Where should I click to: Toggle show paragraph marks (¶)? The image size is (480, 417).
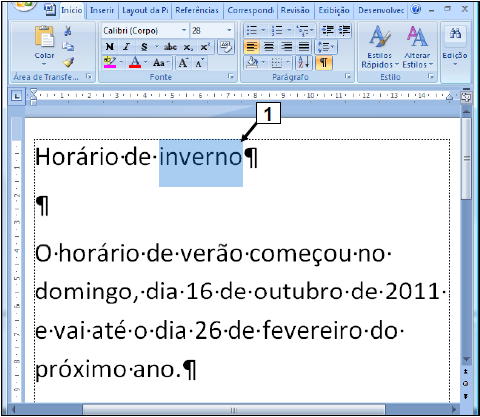point(324,62)
